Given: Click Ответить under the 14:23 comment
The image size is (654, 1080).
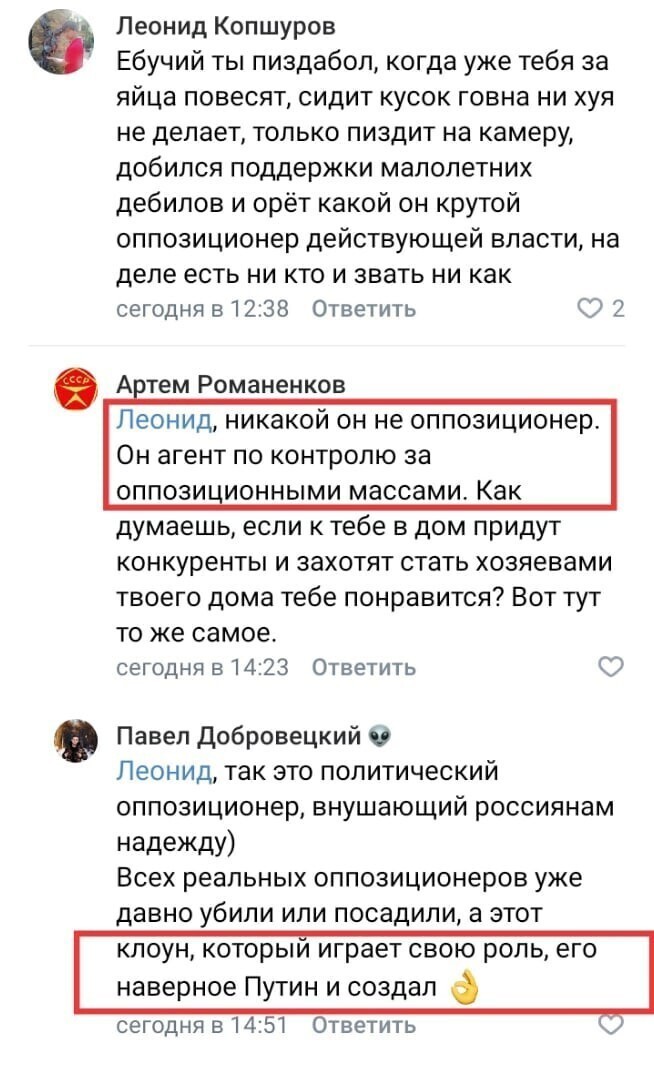Looking at the screenshot, I should 363,667.
